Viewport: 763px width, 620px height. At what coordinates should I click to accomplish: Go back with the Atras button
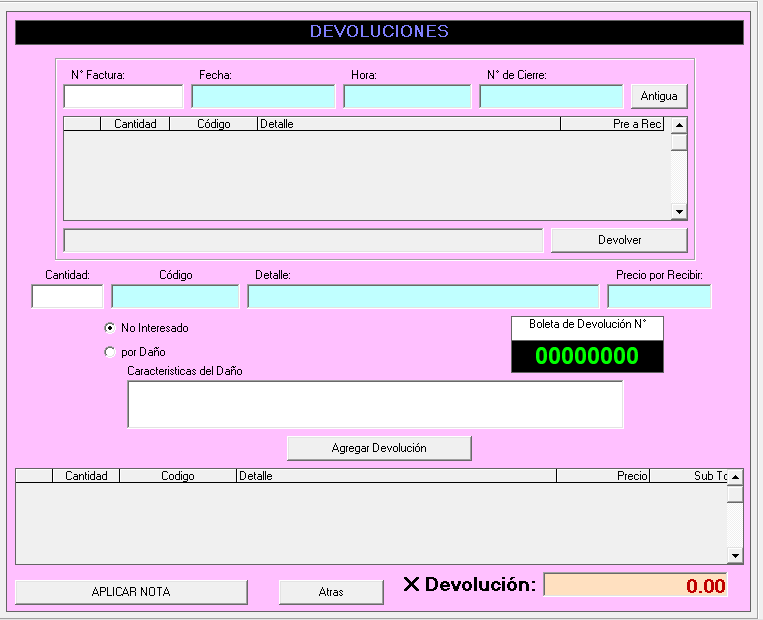click(x=331, y=592)
